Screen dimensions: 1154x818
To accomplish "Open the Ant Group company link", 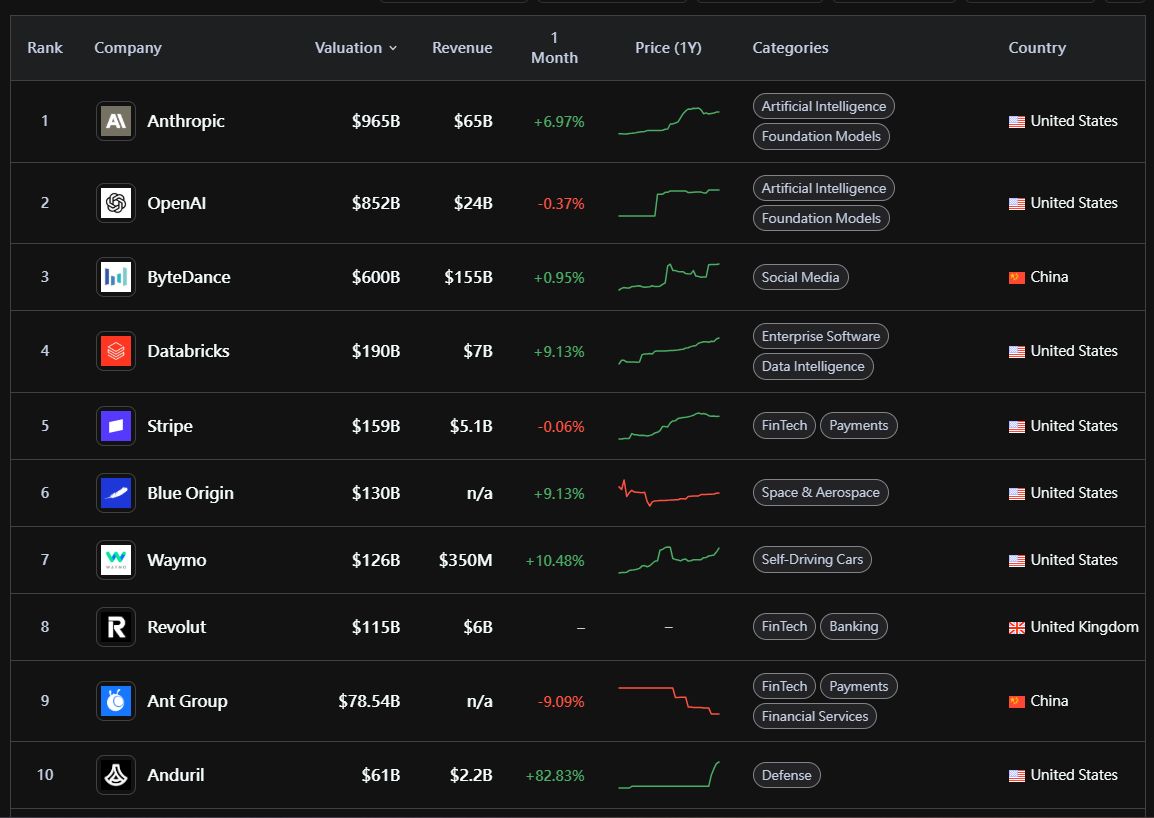I will pyautogui.click(x=187, y=702).
